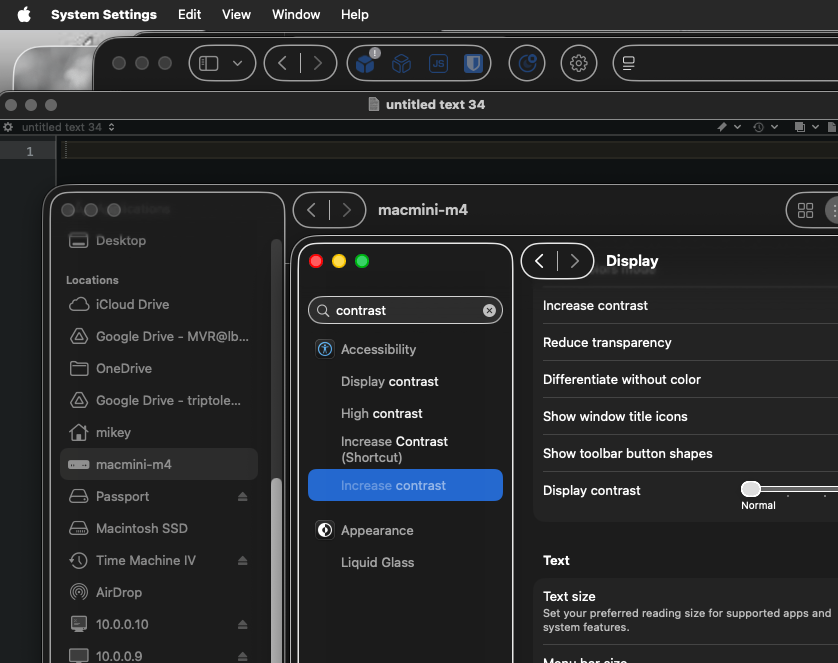Select the Appearance search result
The width and height of the screenshot is (838, 663).
point(405,531)
